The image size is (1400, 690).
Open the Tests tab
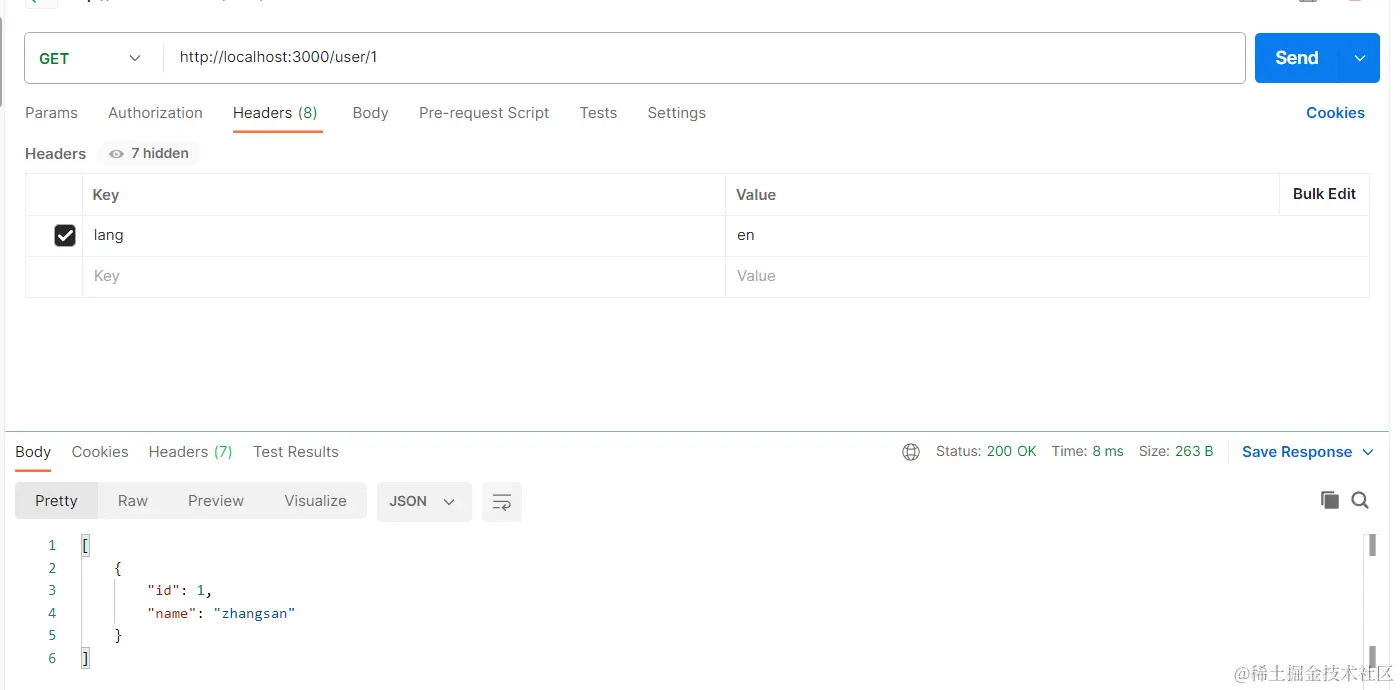598,113
